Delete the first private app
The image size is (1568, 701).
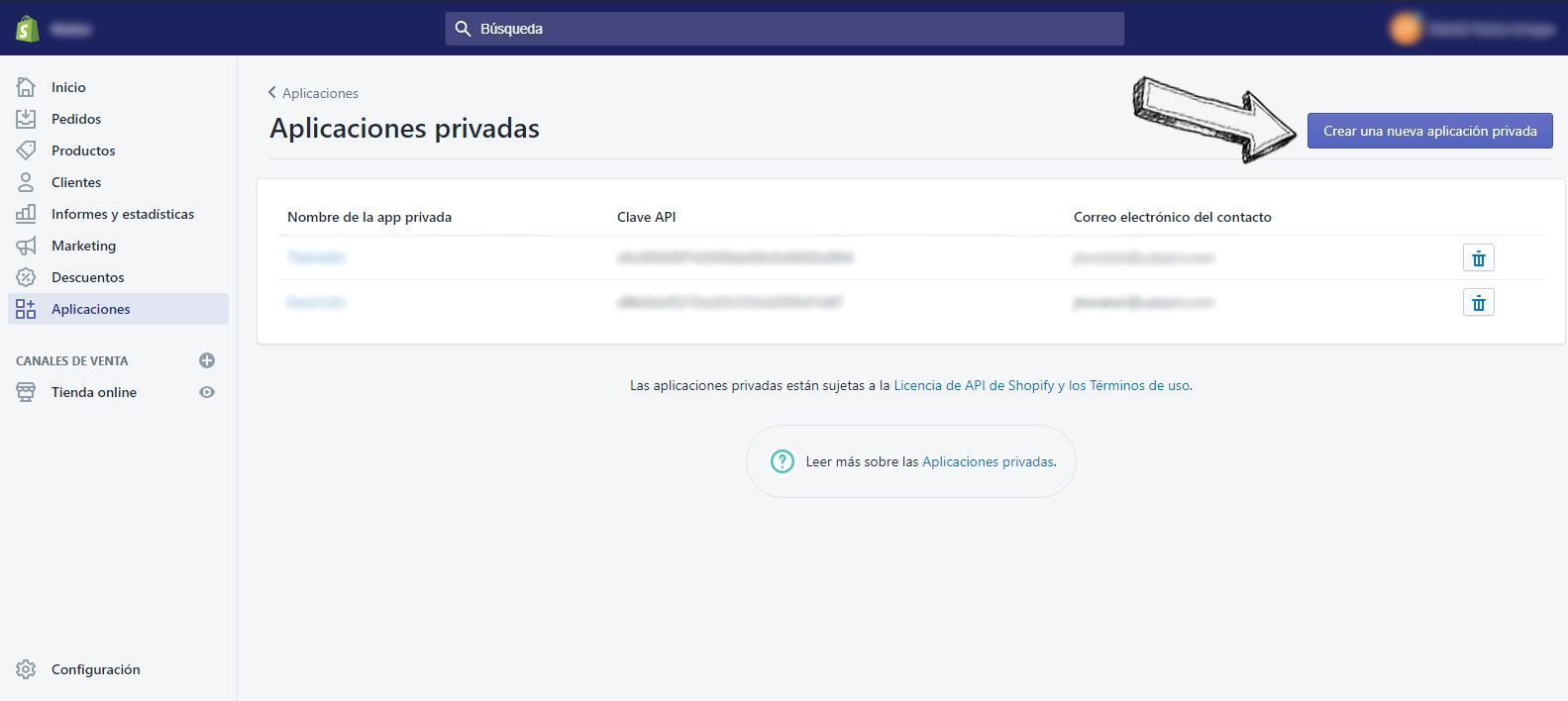[x=1478, y=257]
